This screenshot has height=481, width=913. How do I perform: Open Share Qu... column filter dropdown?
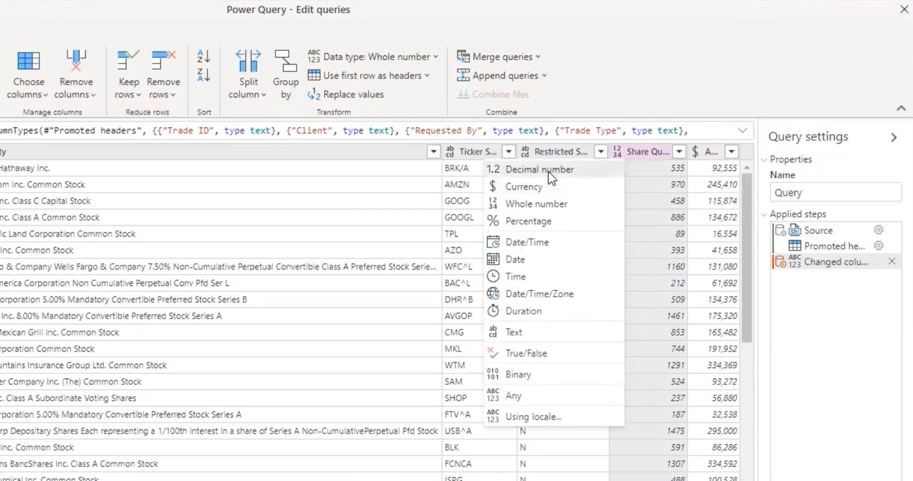pyautogui.click(x=679, y=151)
